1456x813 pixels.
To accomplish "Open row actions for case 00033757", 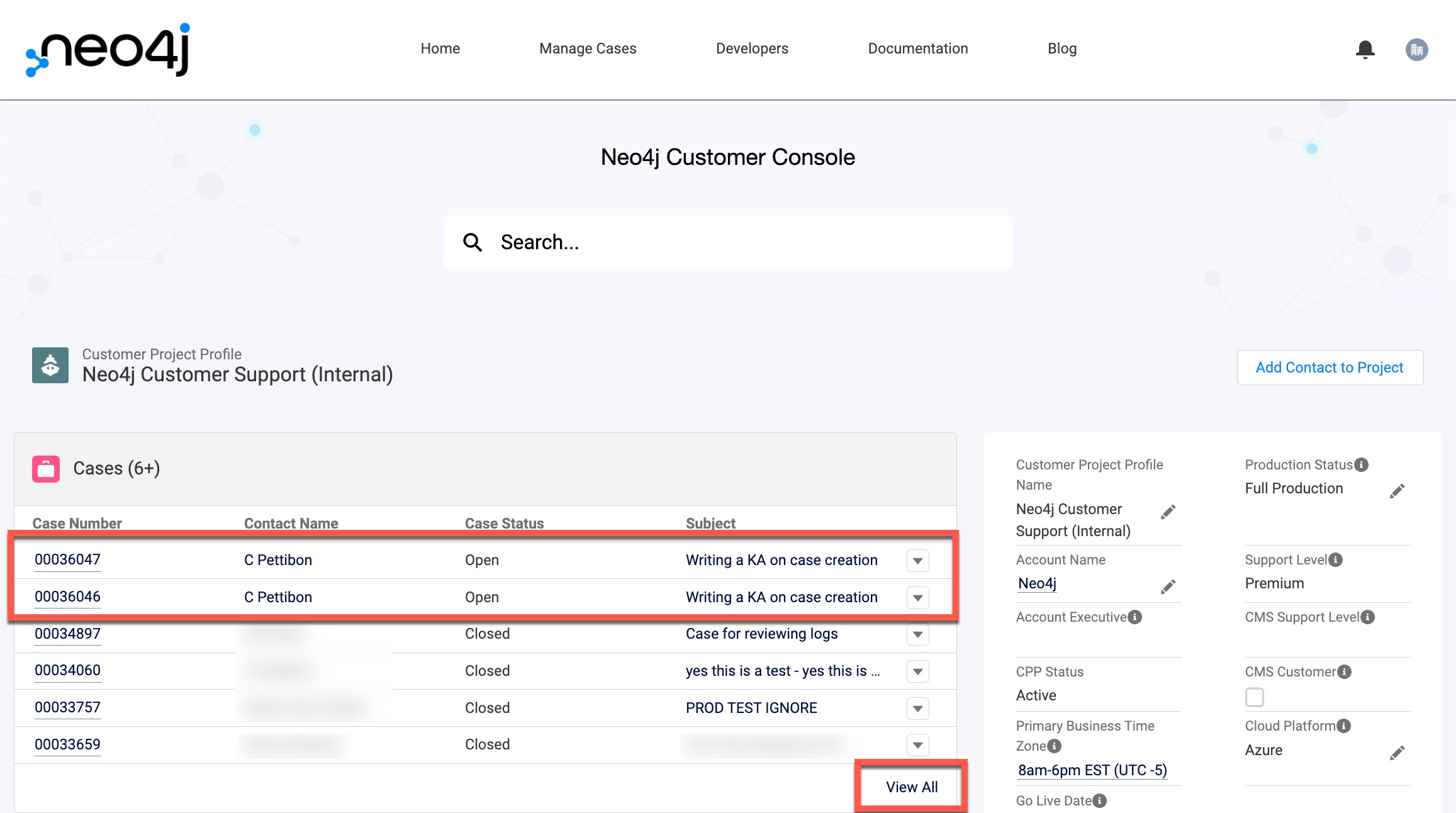I will pos(918,709).
